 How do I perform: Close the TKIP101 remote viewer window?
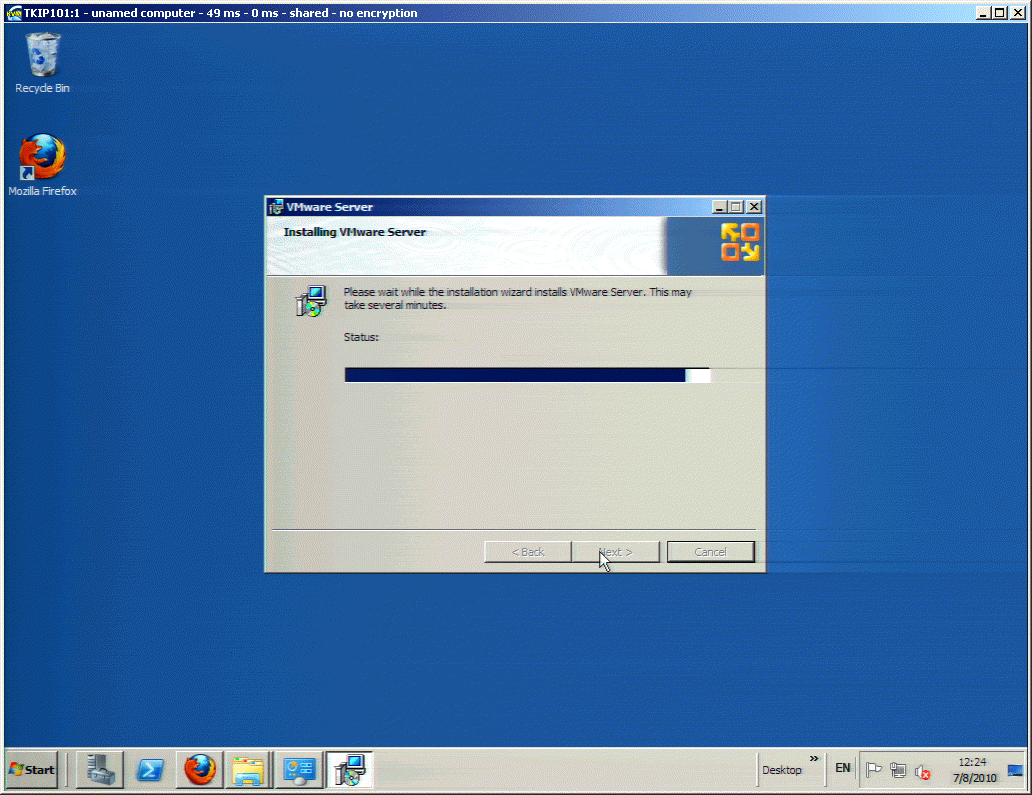[1017, 13]
